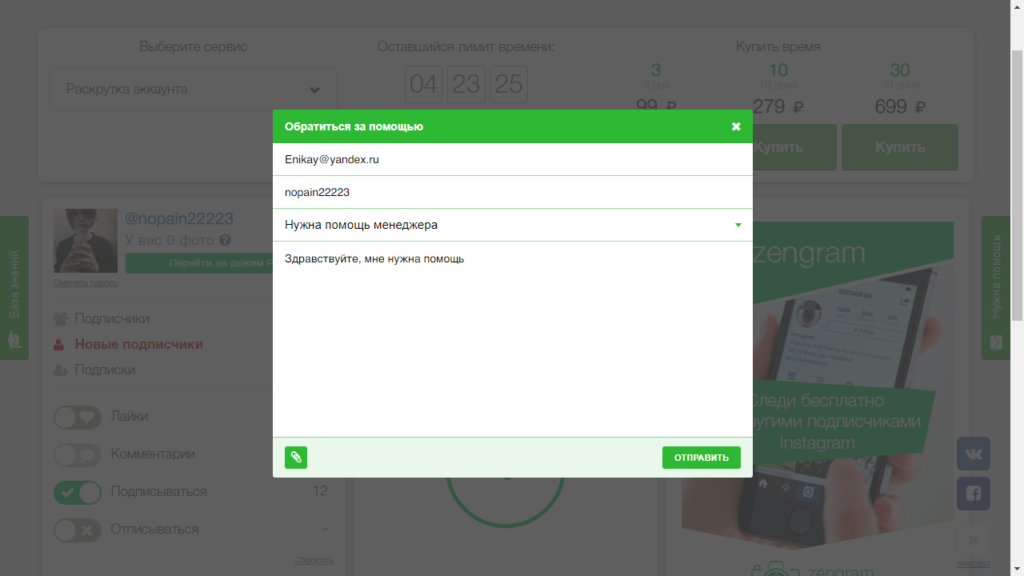Open the Нужна помощь side tab
Viewport: 1024px width, 576px height.
[x=996, y=288]
